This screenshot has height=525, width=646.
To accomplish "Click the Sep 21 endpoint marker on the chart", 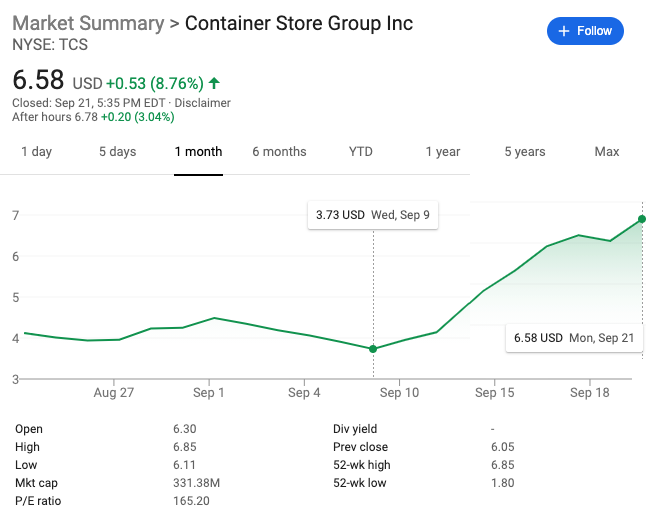I will point(641,219).
